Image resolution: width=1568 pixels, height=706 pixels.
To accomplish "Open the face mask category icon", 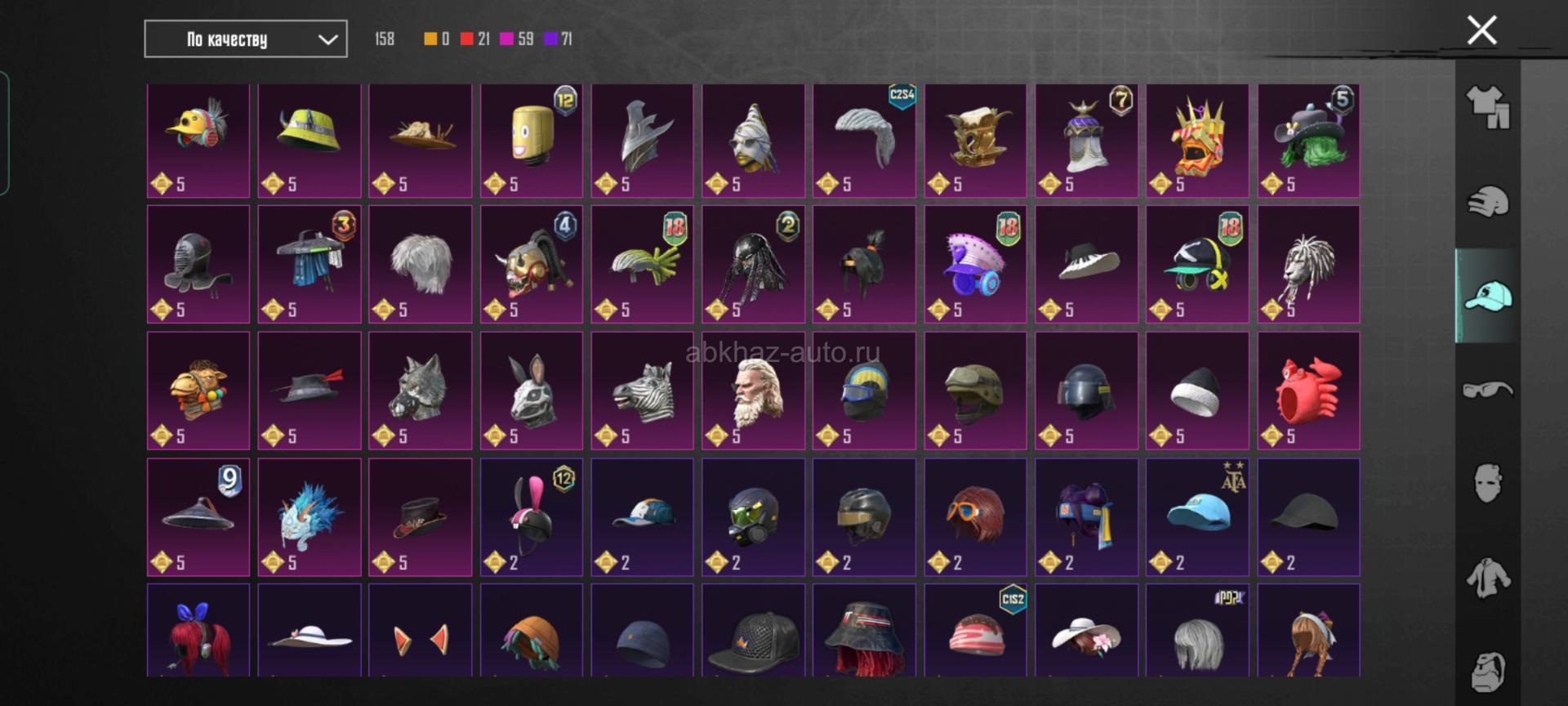I will click(x=1488, y=484).
